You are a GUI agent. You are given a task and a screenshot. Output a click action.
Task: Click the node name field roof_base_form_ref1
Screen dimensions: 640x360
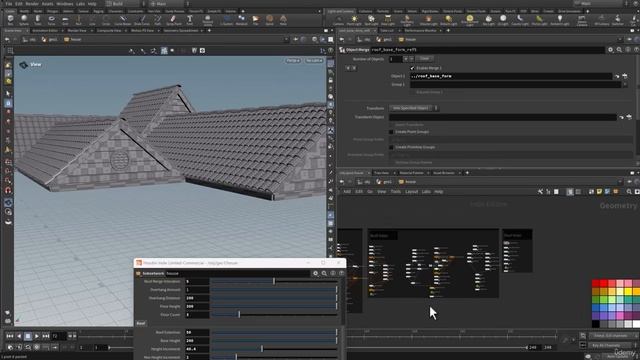tap(487, 50)
